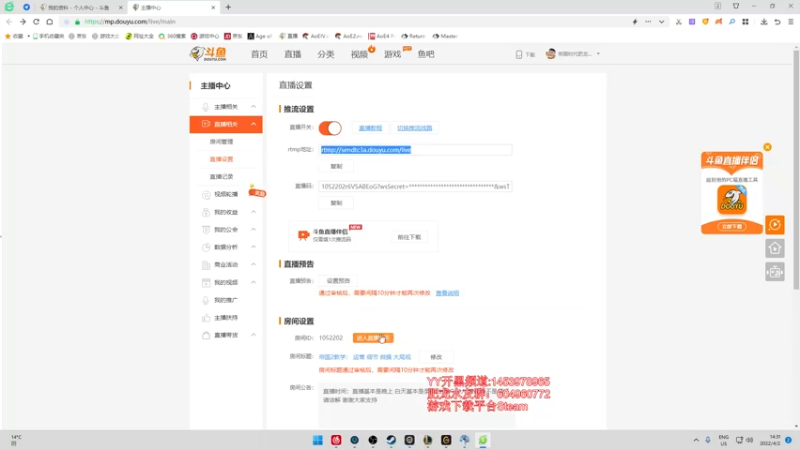
Task: Click the orange enter room button
Action: [x=373, y=338]
